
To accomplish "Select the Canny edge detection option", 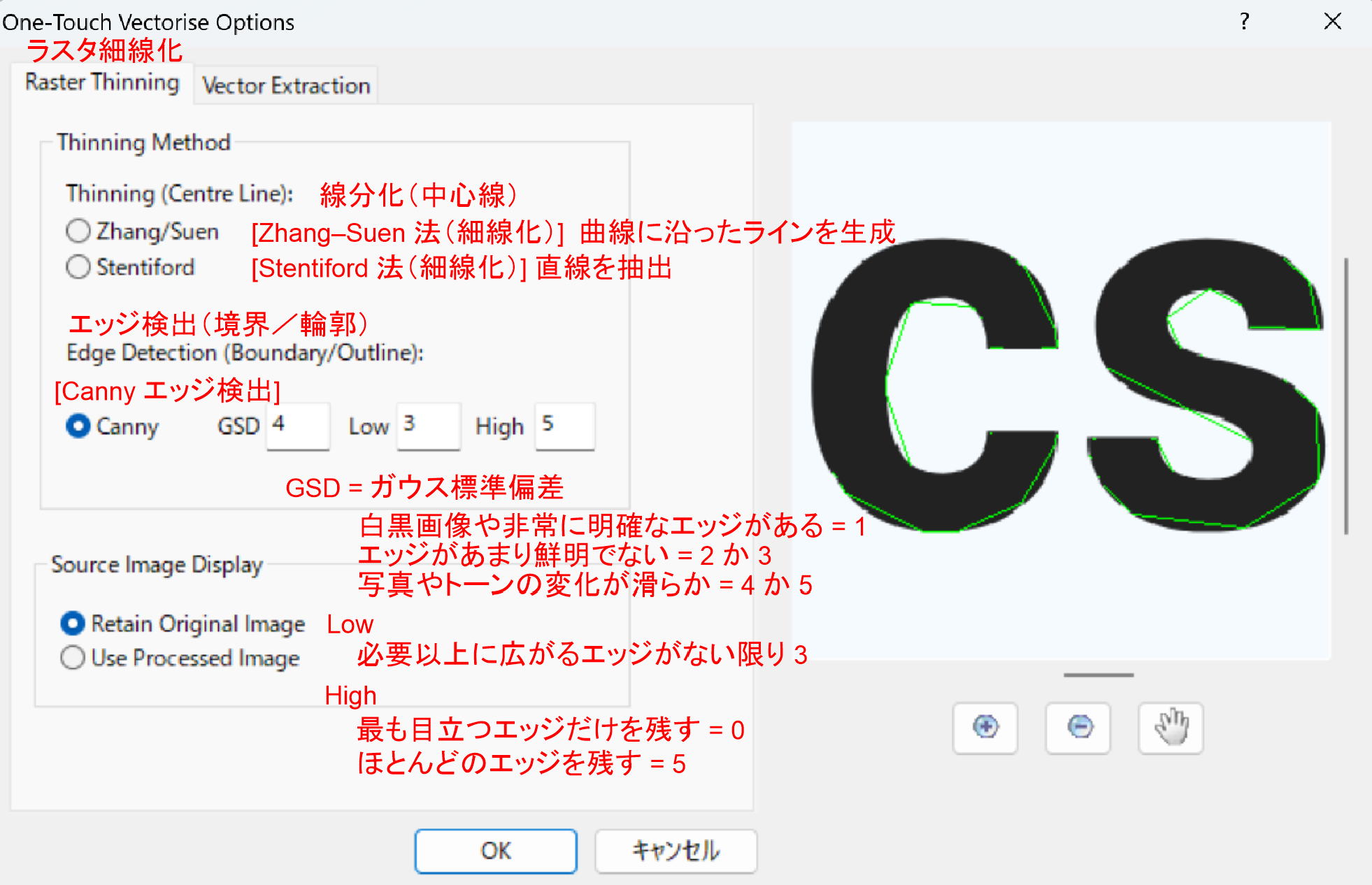I will pyautogui.click(x=78, y=426).
